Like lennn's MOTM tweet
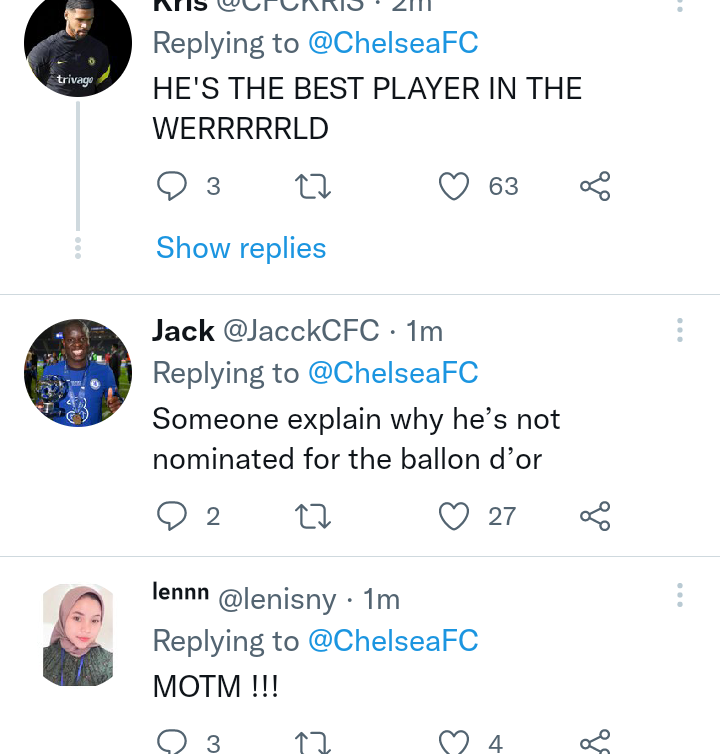Viewport: 720px width, 754px height. coord(454,742)
